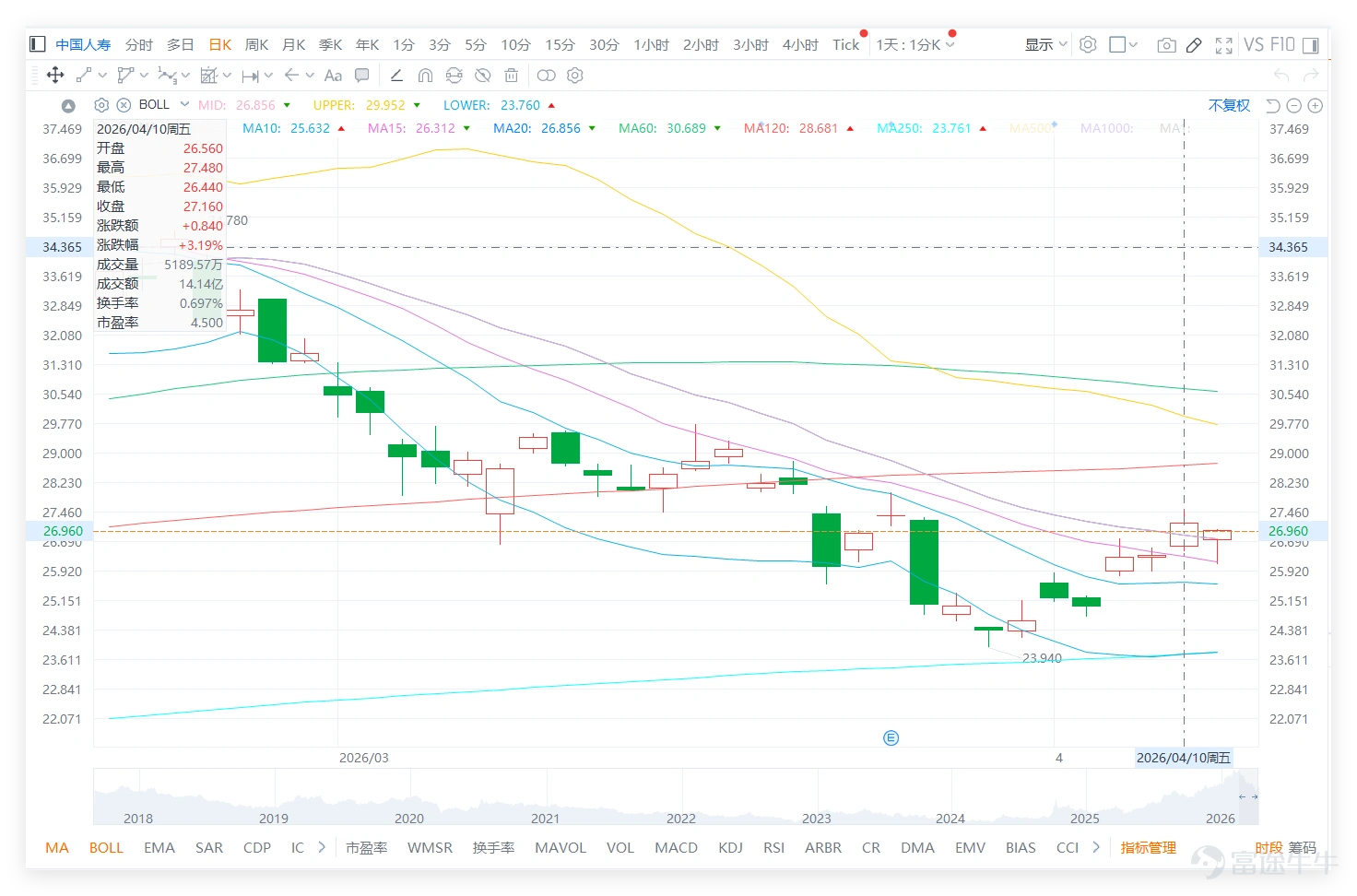Toggle the right sidebar panel icon
The width and height of the screenshot is (1357, 896).
[1310, 44]
